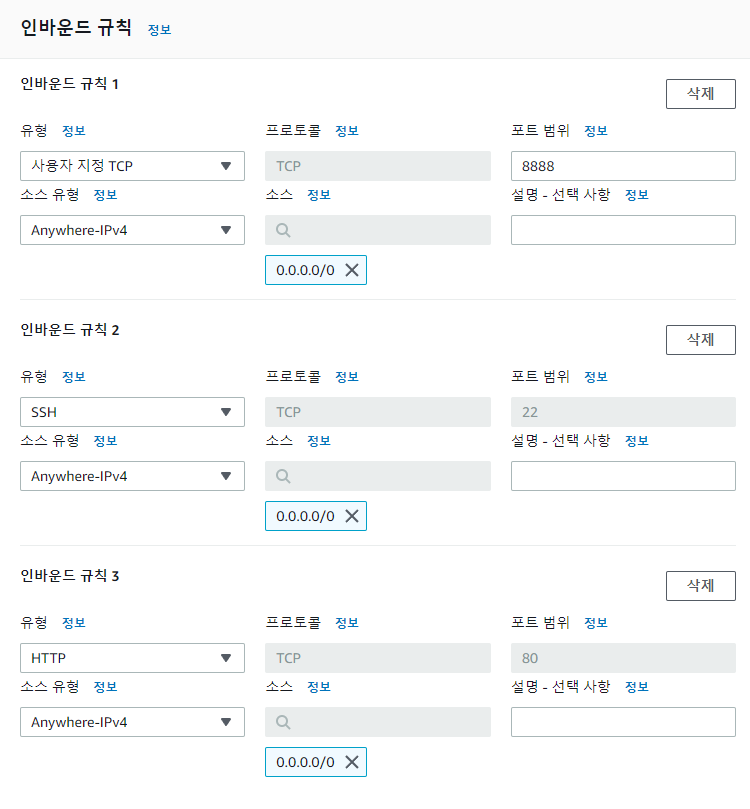Click the search icon in rule 3 source field
Screen dimensions: 750x809
[x=283, y=722]
